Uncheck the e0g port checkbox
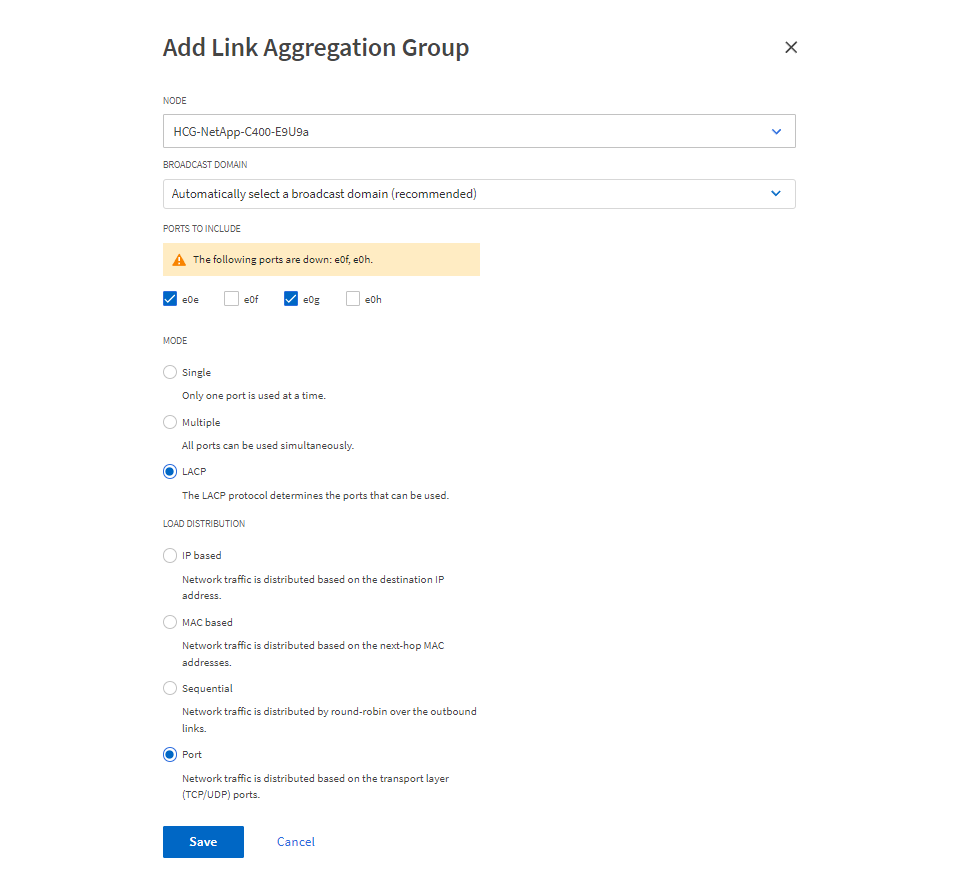This screenshot has width=959, height=893. click(x=291, y=298)
